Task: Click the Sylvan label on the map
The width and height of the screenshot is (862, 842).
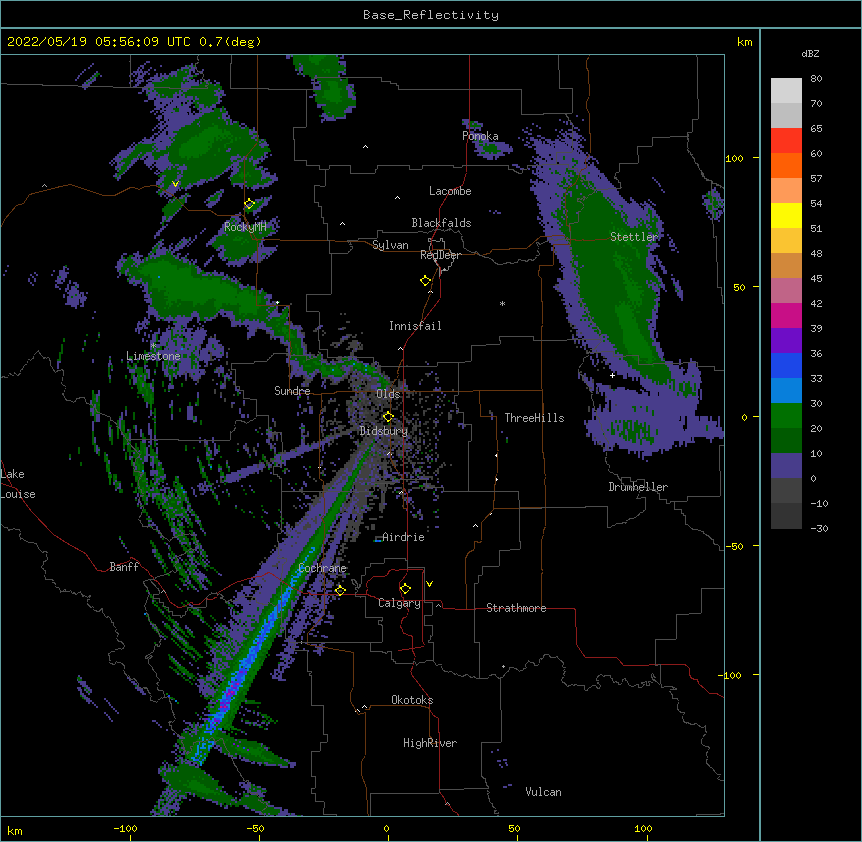Action: pyautogui.click(x=390, y=245)
